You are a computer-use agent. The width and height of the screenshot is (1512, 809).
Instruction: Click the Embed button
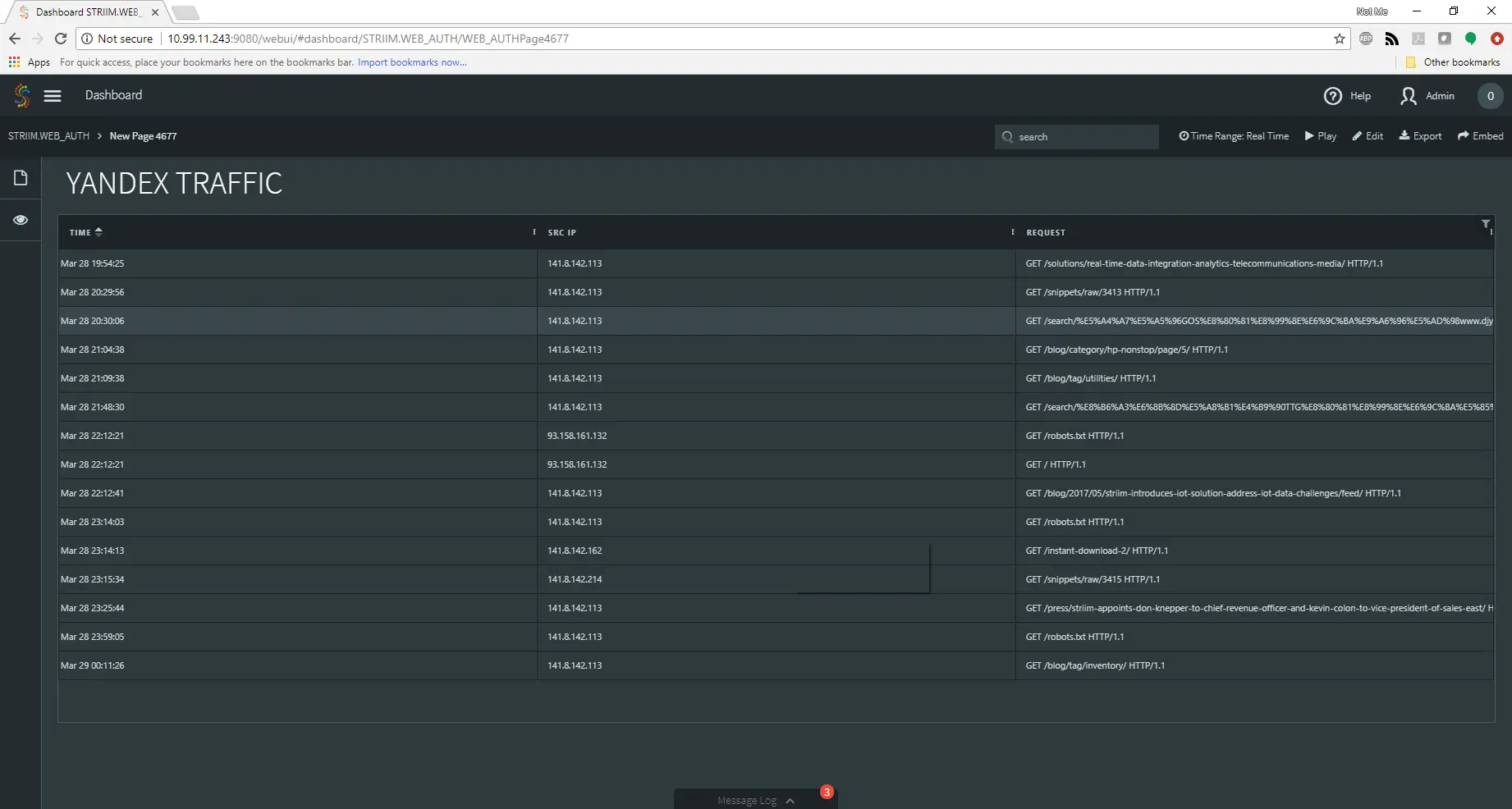pos(1480,136)
